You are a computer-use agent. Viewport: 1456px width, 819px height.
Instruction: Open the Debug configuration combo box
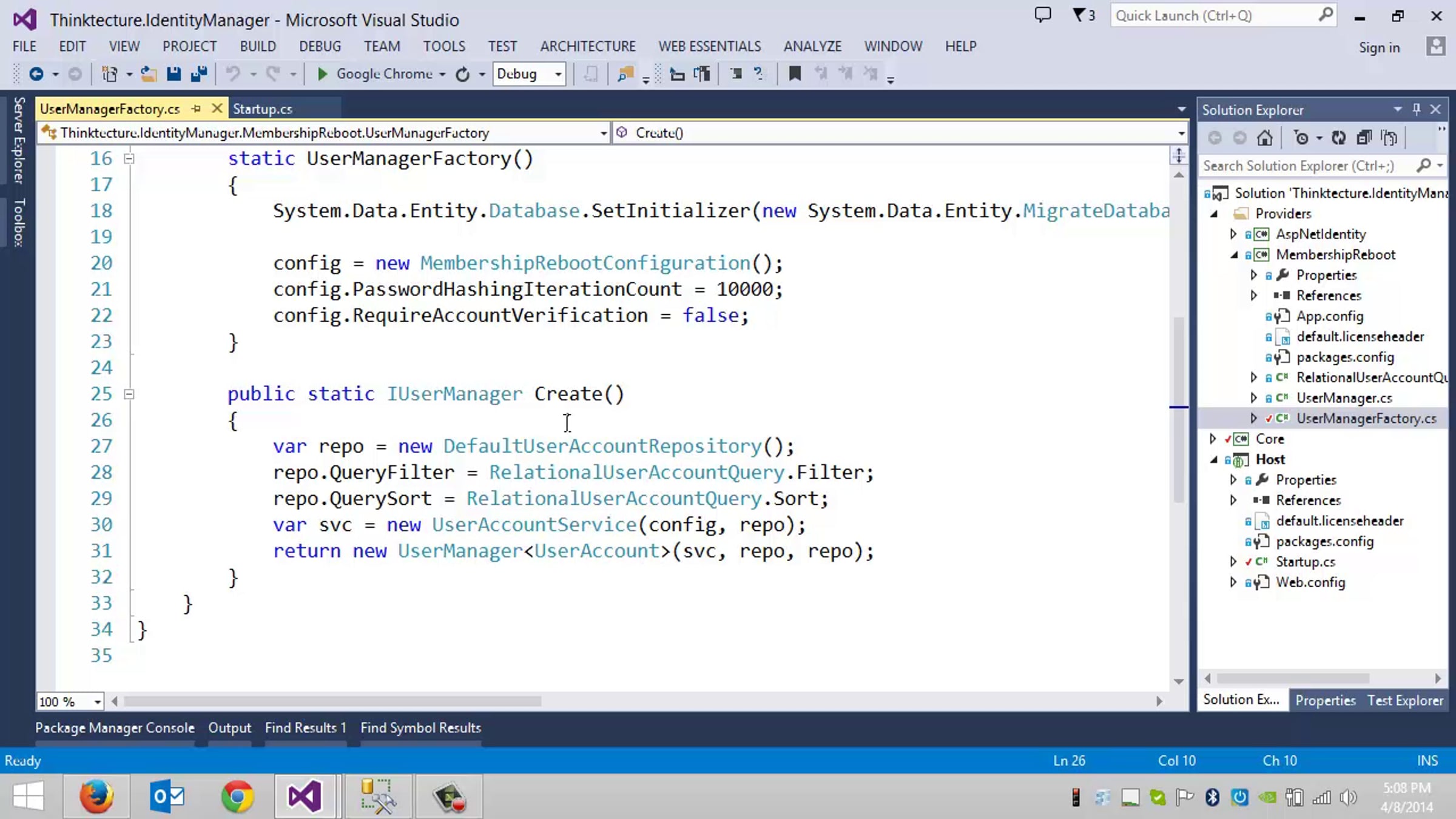(x=529, y=74)
